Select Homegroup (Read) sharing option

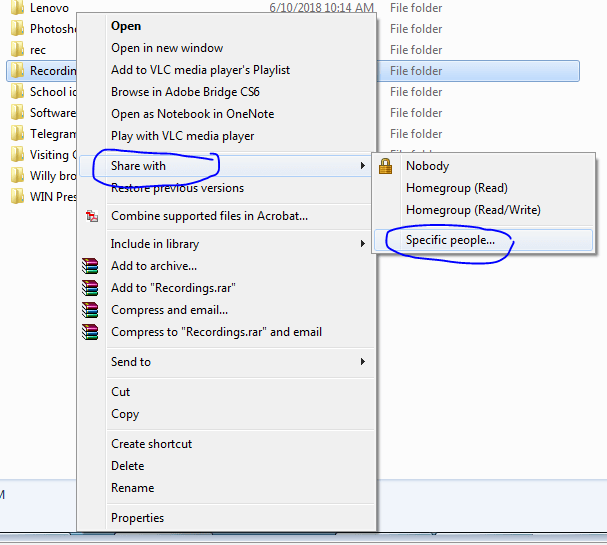(x=456, y=188)
